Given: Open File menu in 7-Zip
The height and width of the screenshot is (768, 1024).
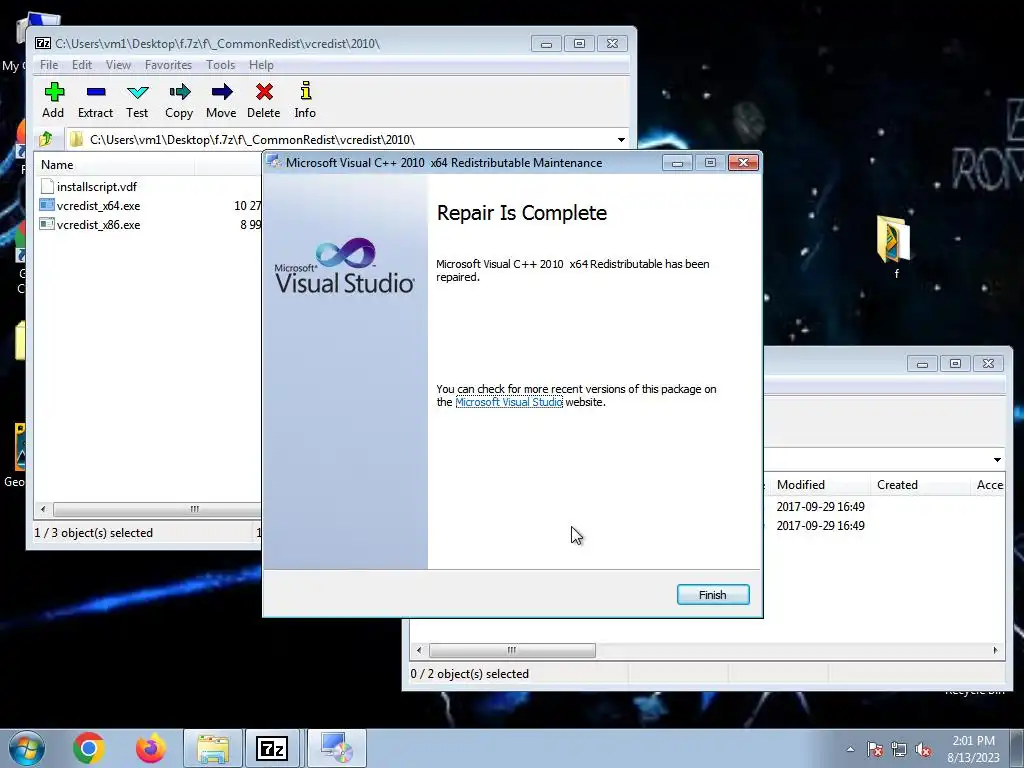Looking at the screenshot, I should pyautogui.click(x=48, y=65).
